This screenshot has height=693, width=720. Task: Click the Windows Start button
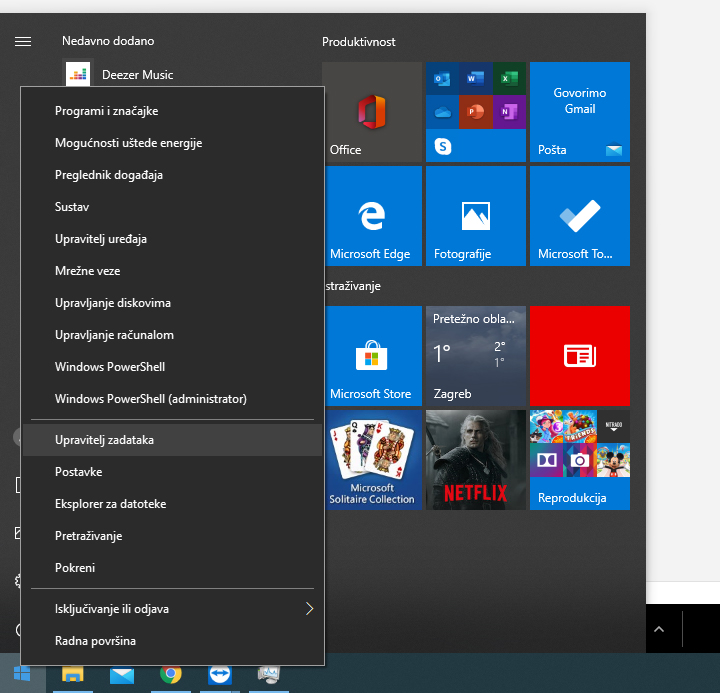coord(22,674)
